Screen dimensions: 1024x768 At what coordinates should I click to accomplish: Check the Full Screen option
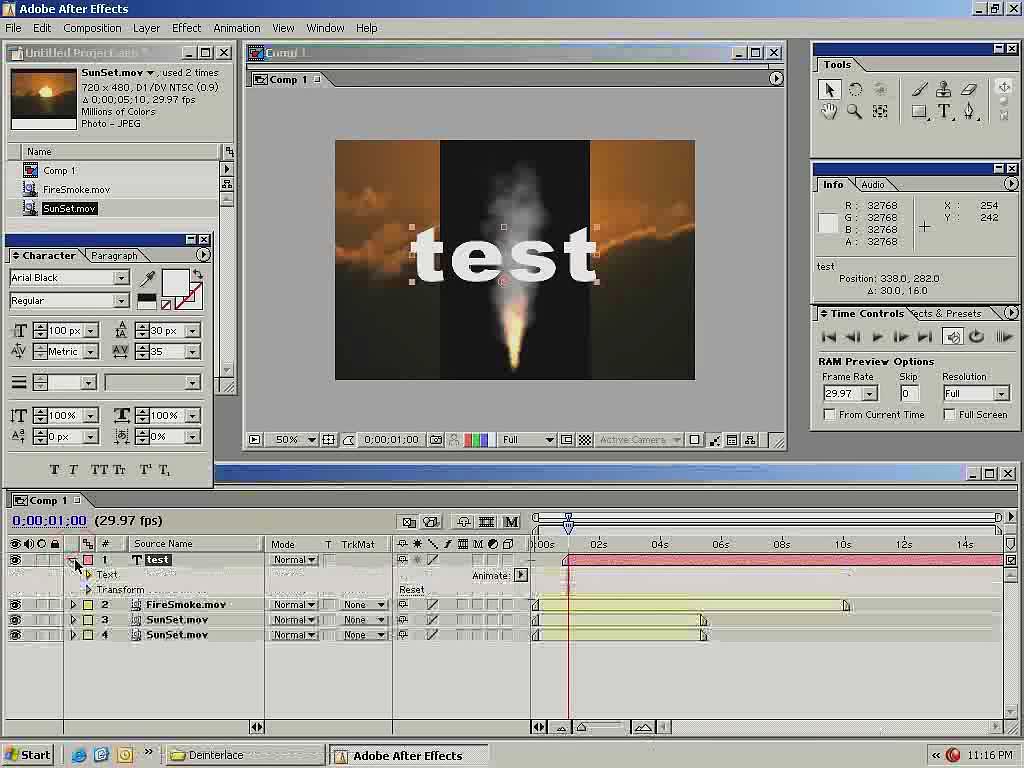(x=950, y=415)
